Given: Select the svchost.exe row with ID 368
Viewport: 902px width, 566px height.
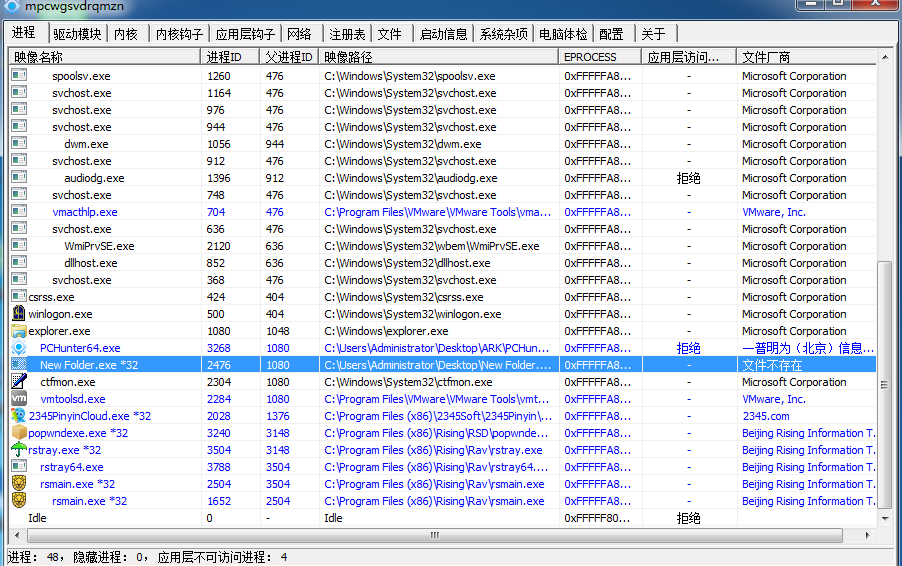Looking at the screenshot, I should pyautogui.click(x=442, y=280).
